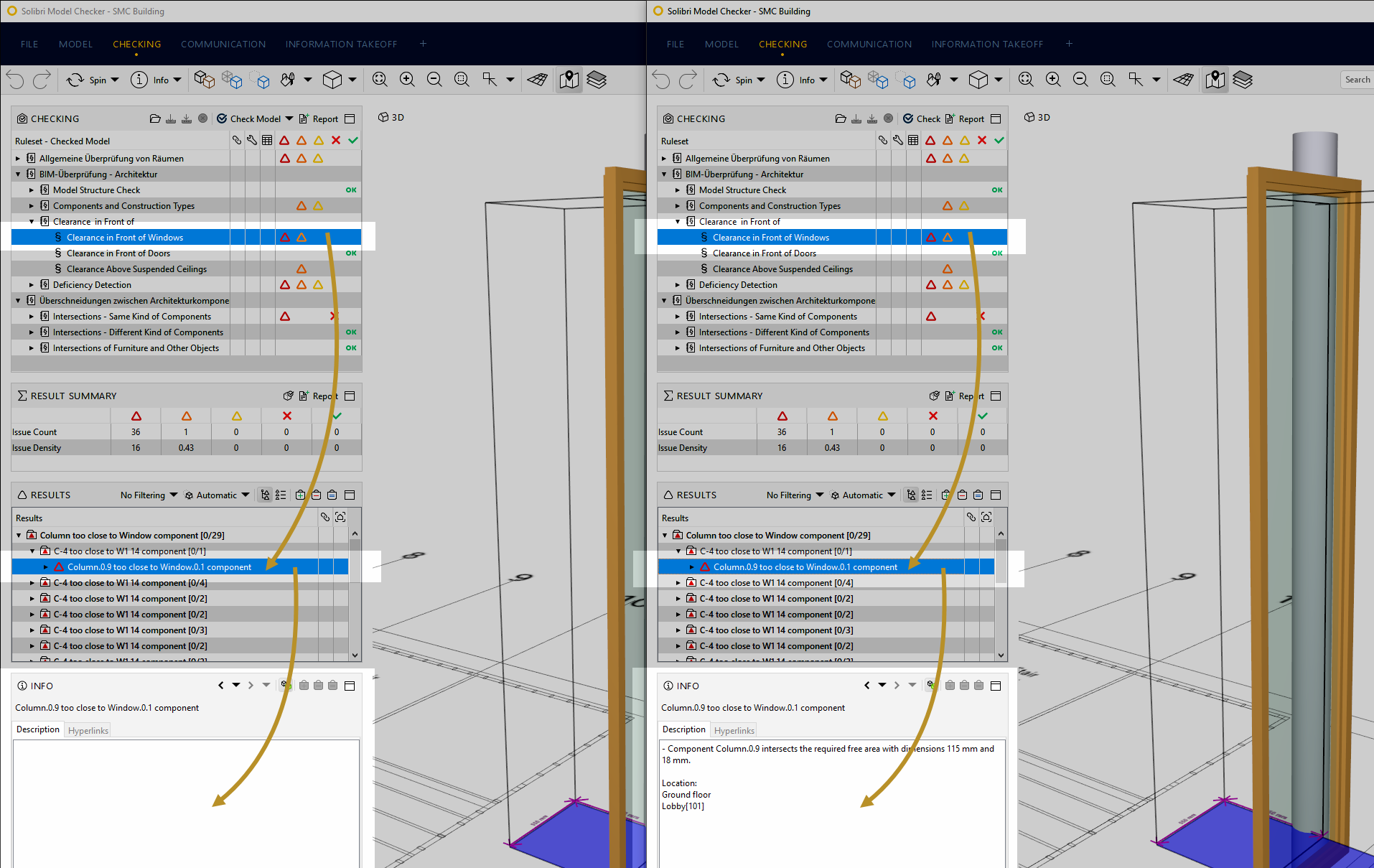The height and width of the screenshot is (868, 1374).
Task: Select the Hyperlinks tab in the left INFO panel
Action: 88,730
